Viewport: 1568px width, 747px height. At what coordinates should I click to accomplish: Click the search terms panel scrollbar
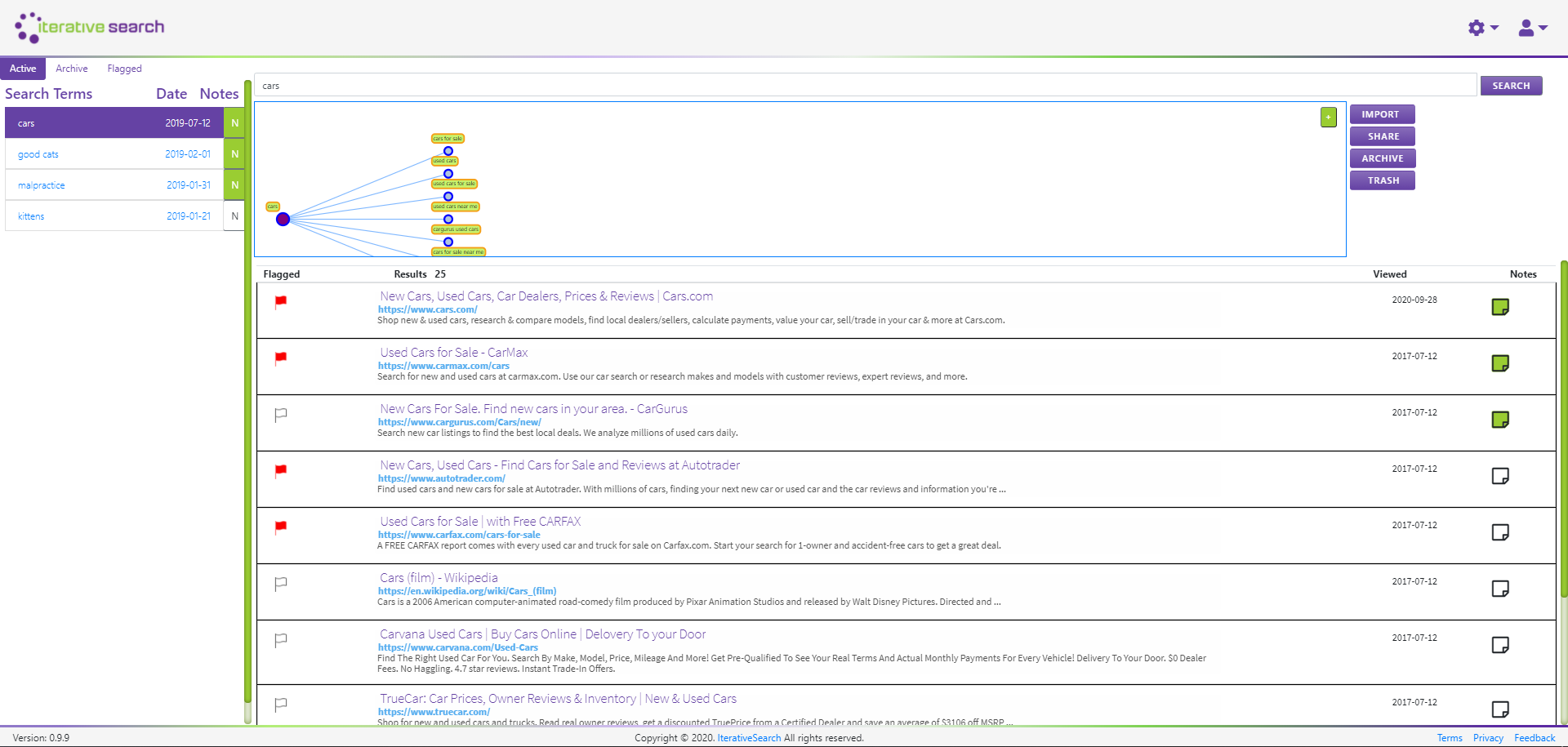247,392
